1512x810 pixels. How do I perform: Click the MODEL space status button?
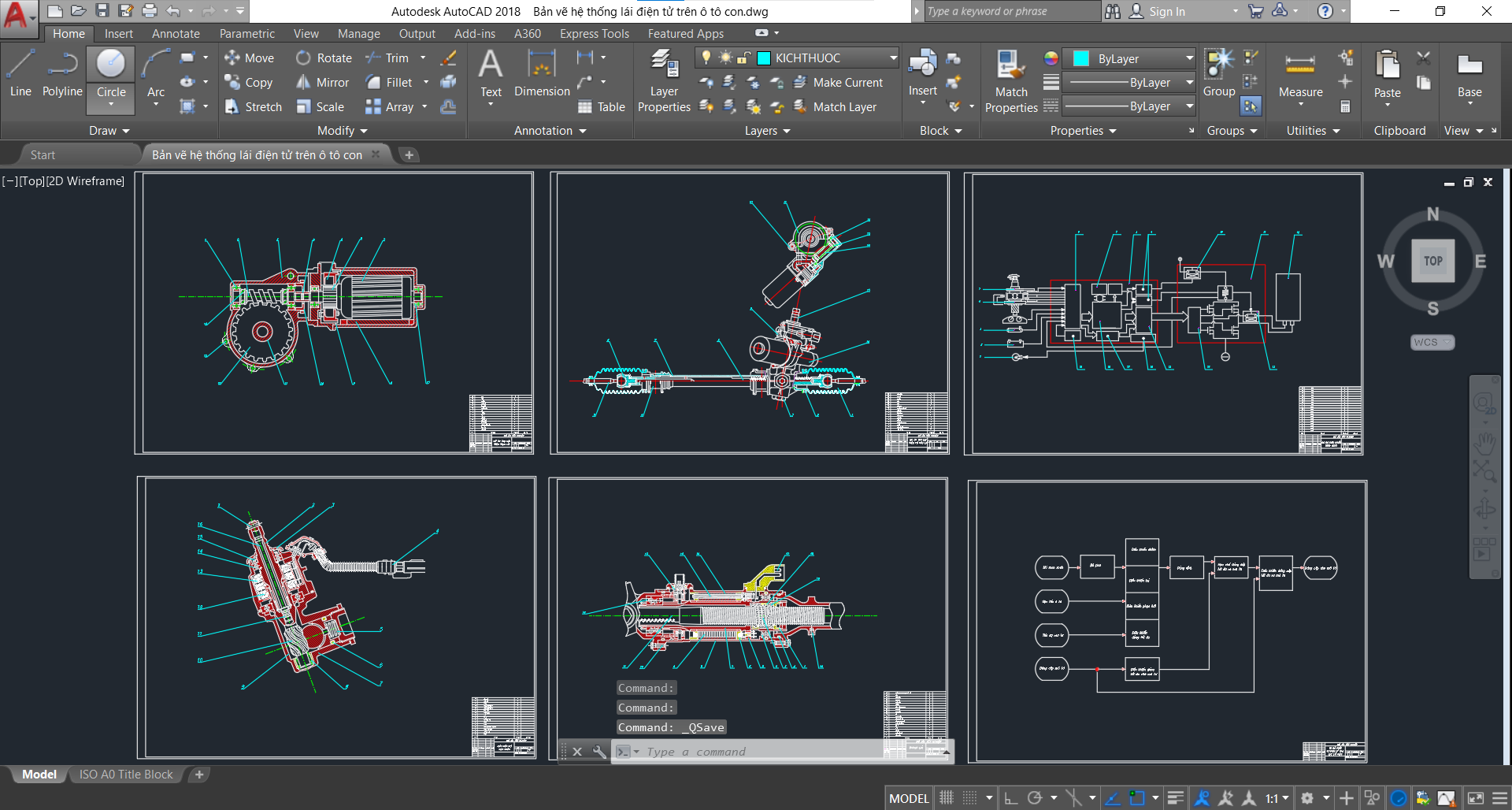909,798
